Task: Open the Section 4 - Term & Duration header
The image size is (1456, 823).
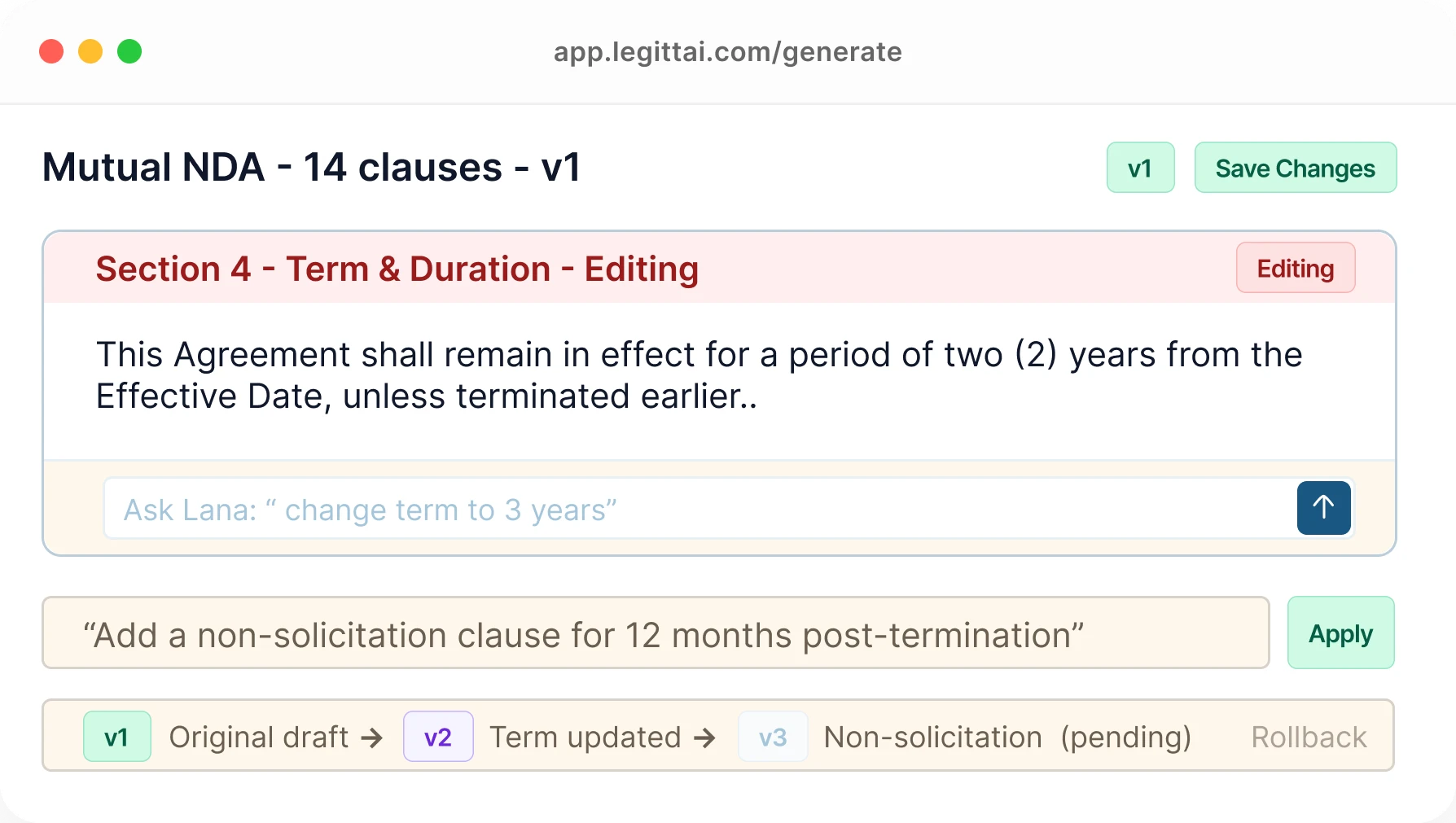Action: [x=397, y=269]
